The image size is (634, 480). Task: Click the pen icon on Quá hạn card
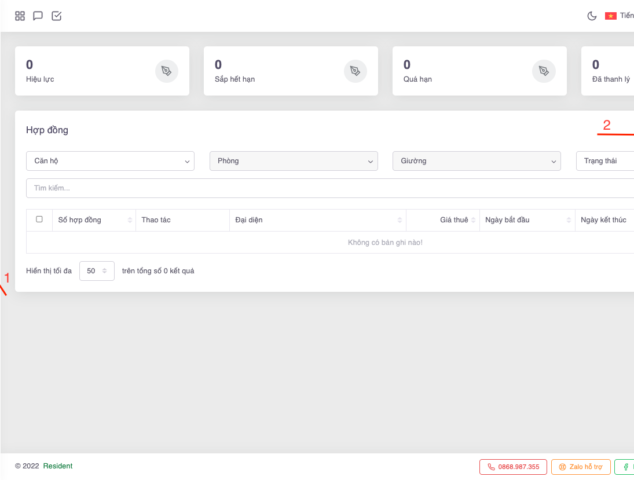tap(543, 71)
